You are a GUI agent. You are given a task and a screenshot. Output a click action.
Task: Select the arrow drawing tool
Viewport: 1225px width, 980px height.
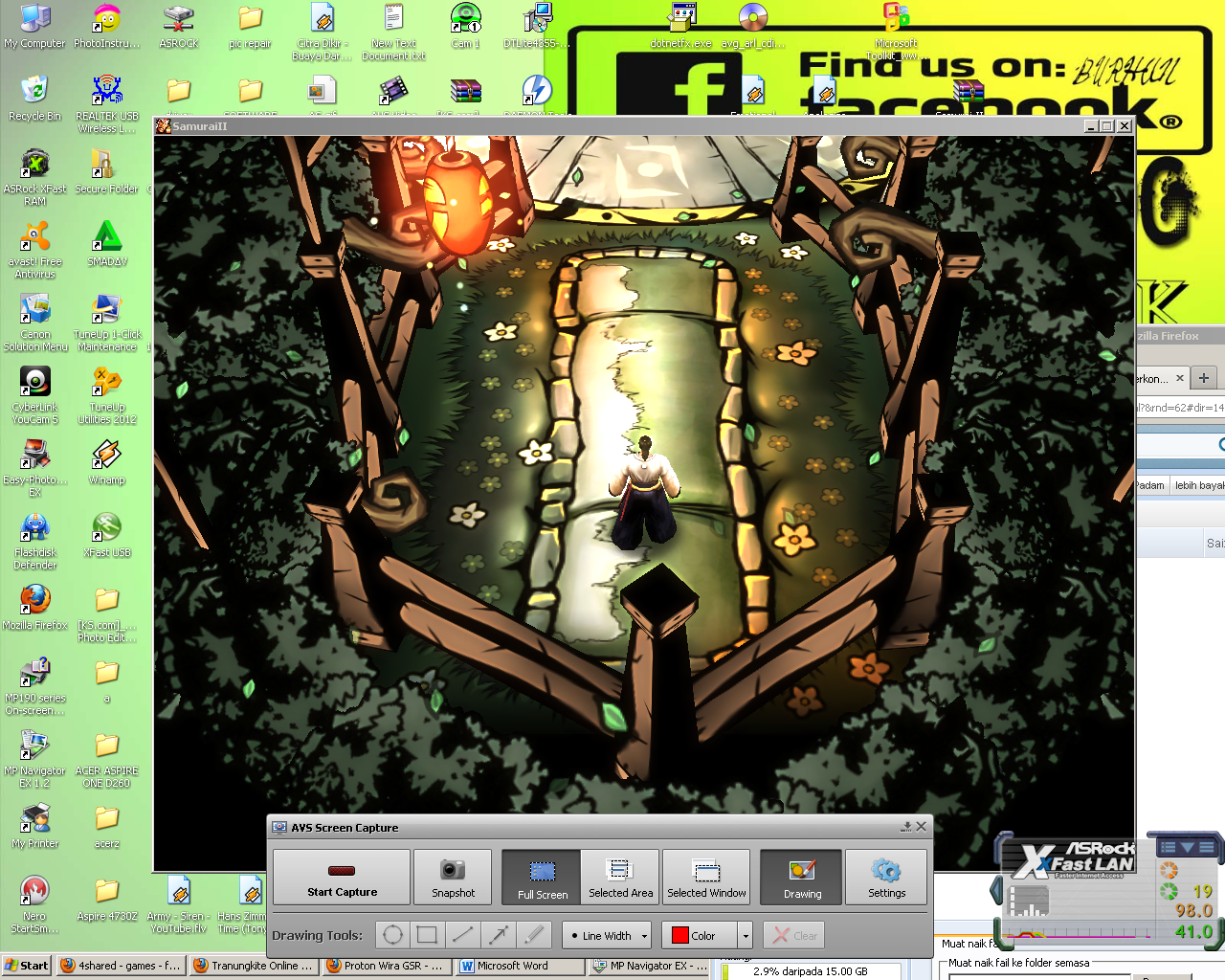point(499,935)
